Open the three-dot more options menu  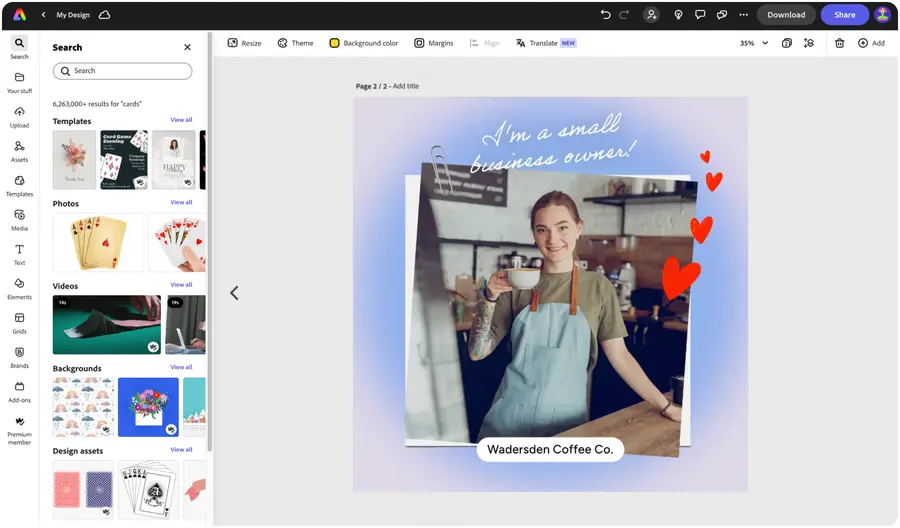[x=743, y=15]
